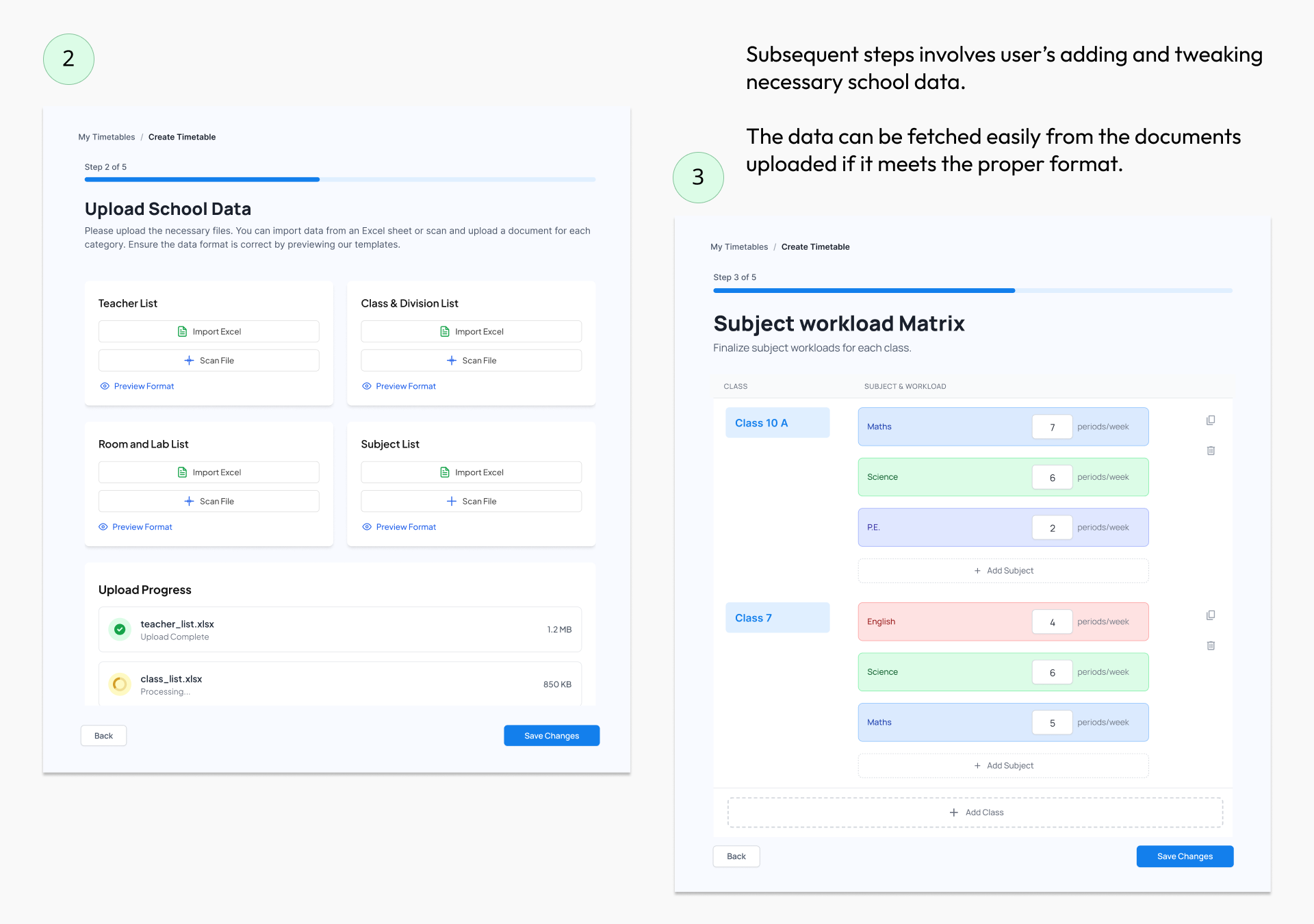Edit Science periods field for Class 7
This screenshot has height=924, width=1314.
point(1052,672)
